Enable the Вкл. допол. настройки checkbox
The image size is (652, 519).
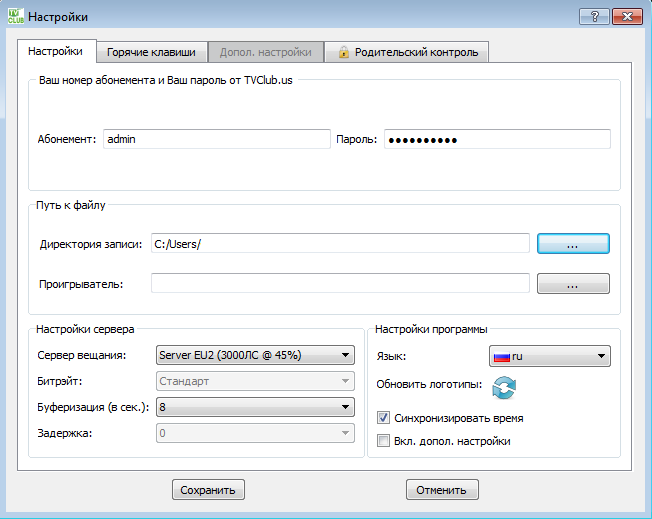tap(383, 440)
